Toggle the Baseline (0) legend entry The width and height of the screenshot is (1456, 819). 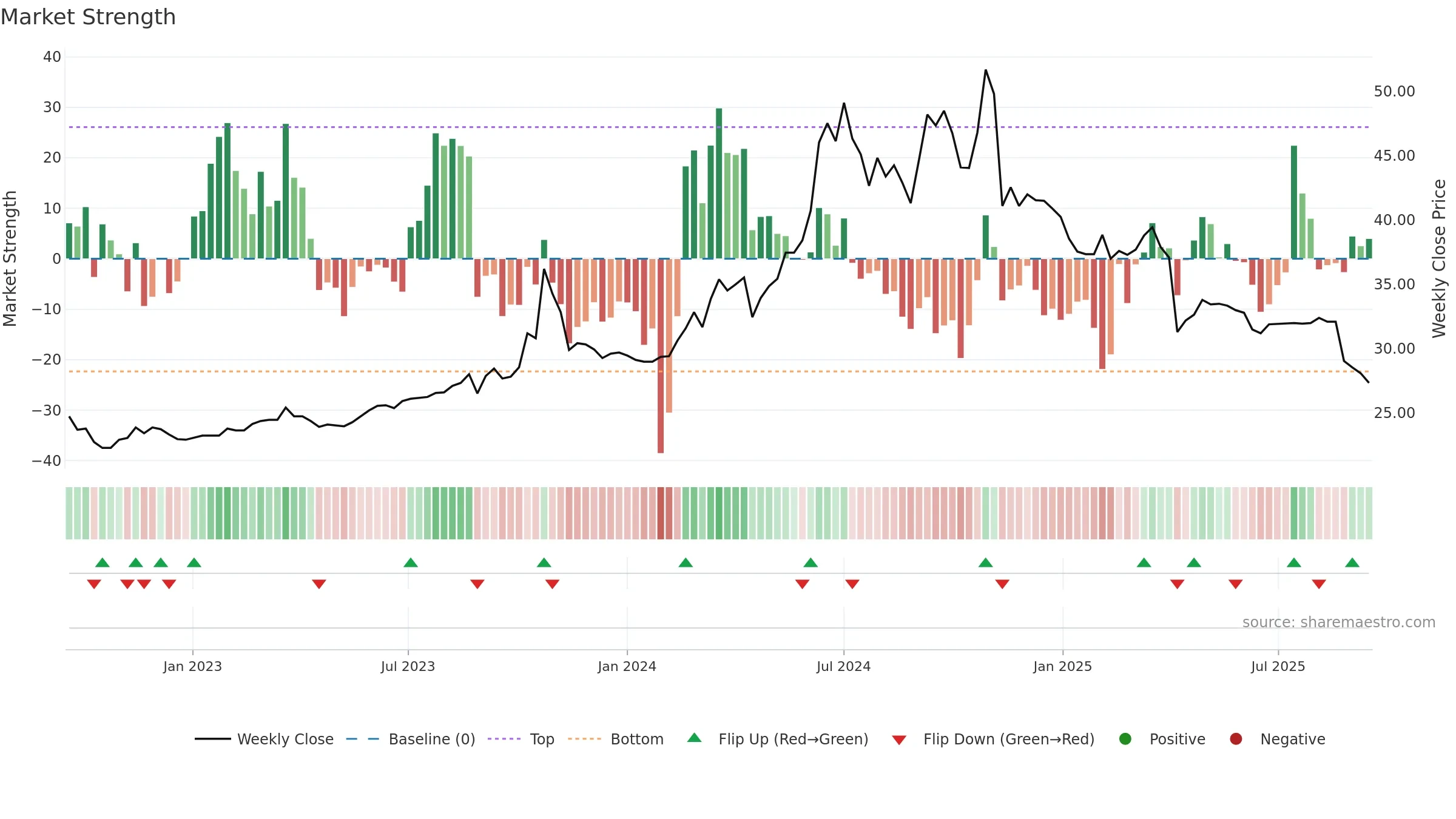click(x=410, y=739)
